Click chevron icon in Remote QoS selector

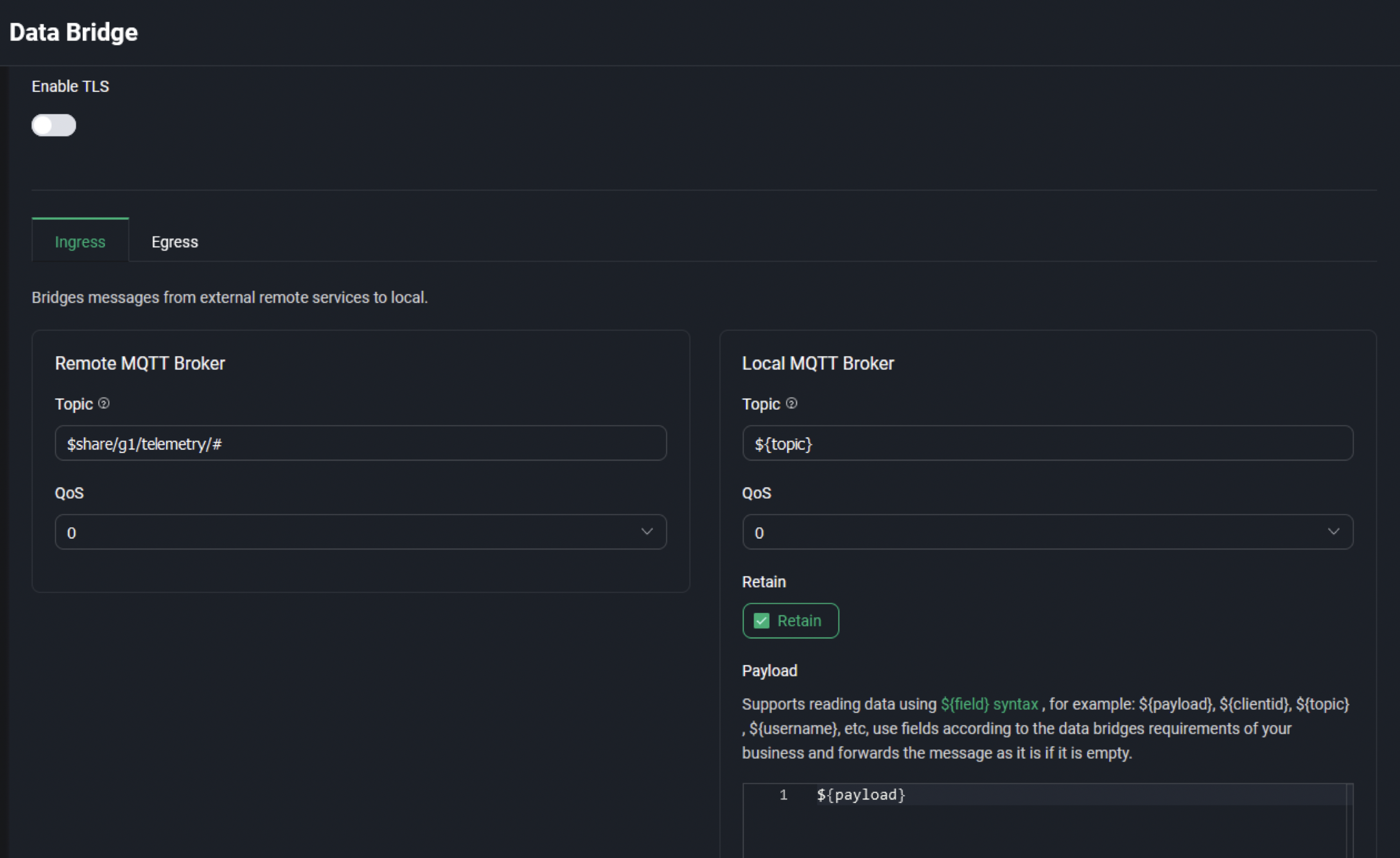tap(647, 531)
